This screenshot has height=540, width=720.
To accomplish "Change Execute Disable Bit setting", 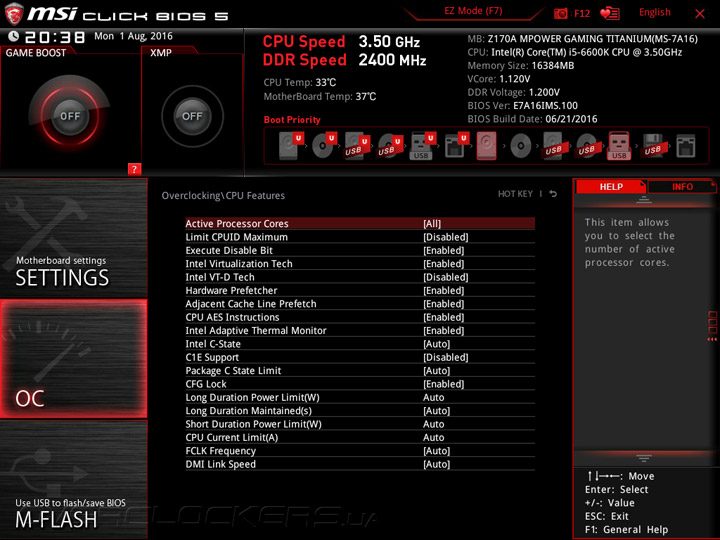I will (x=360, y=250).
